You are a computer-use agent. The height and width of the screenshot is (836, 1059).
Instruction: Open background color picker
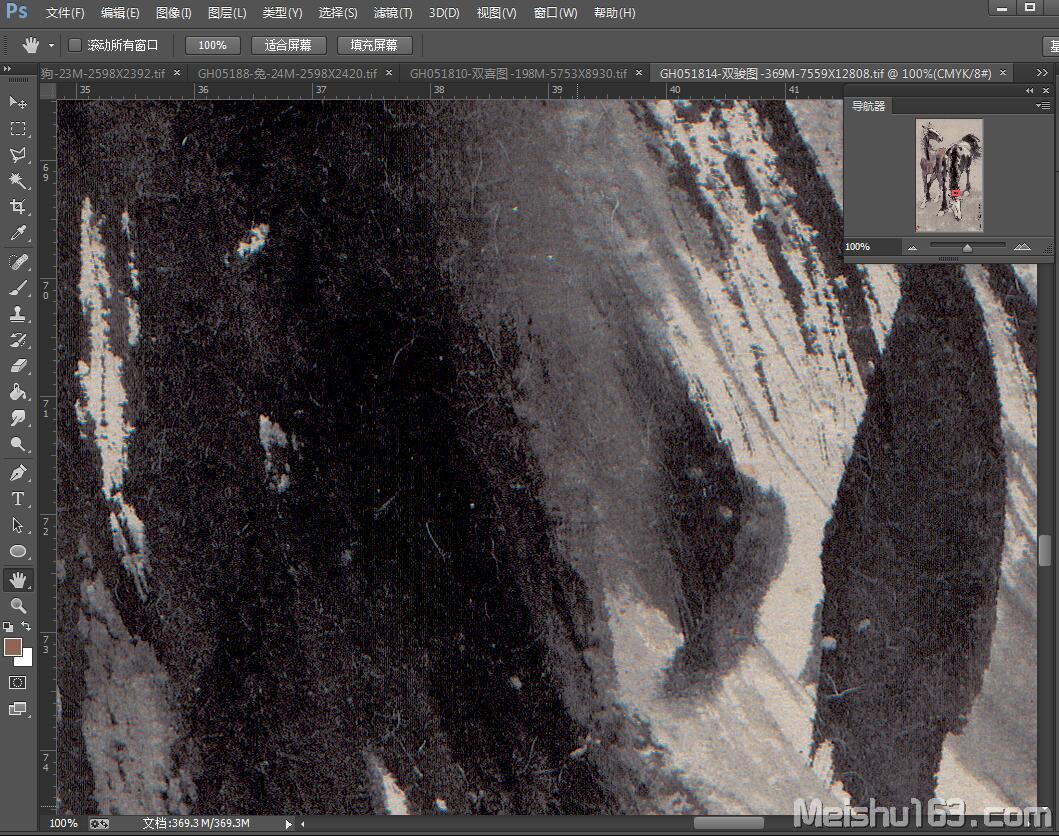tap(26, 658)
